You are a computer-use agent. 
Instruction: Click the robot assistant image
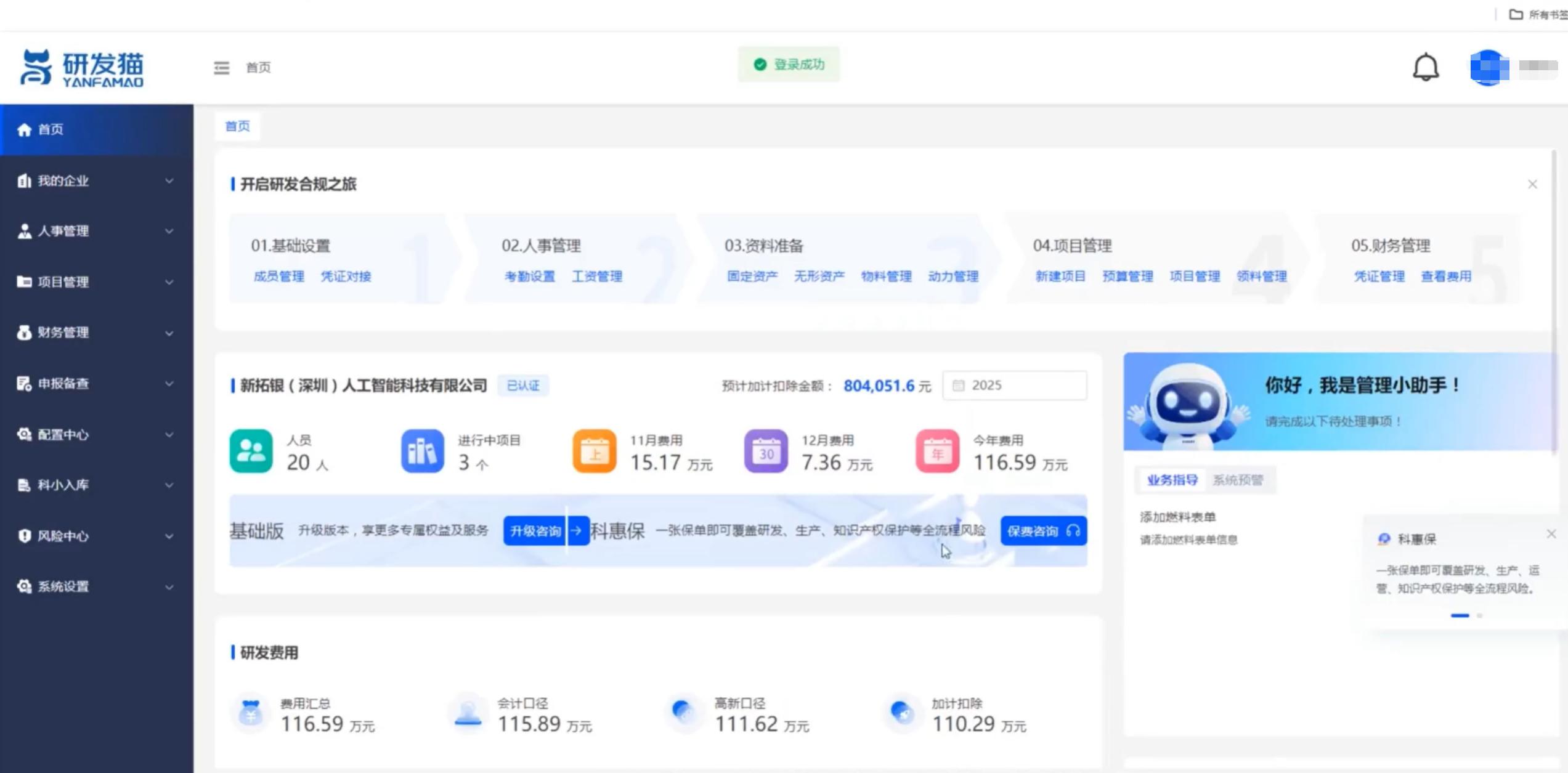[1188, 405]
